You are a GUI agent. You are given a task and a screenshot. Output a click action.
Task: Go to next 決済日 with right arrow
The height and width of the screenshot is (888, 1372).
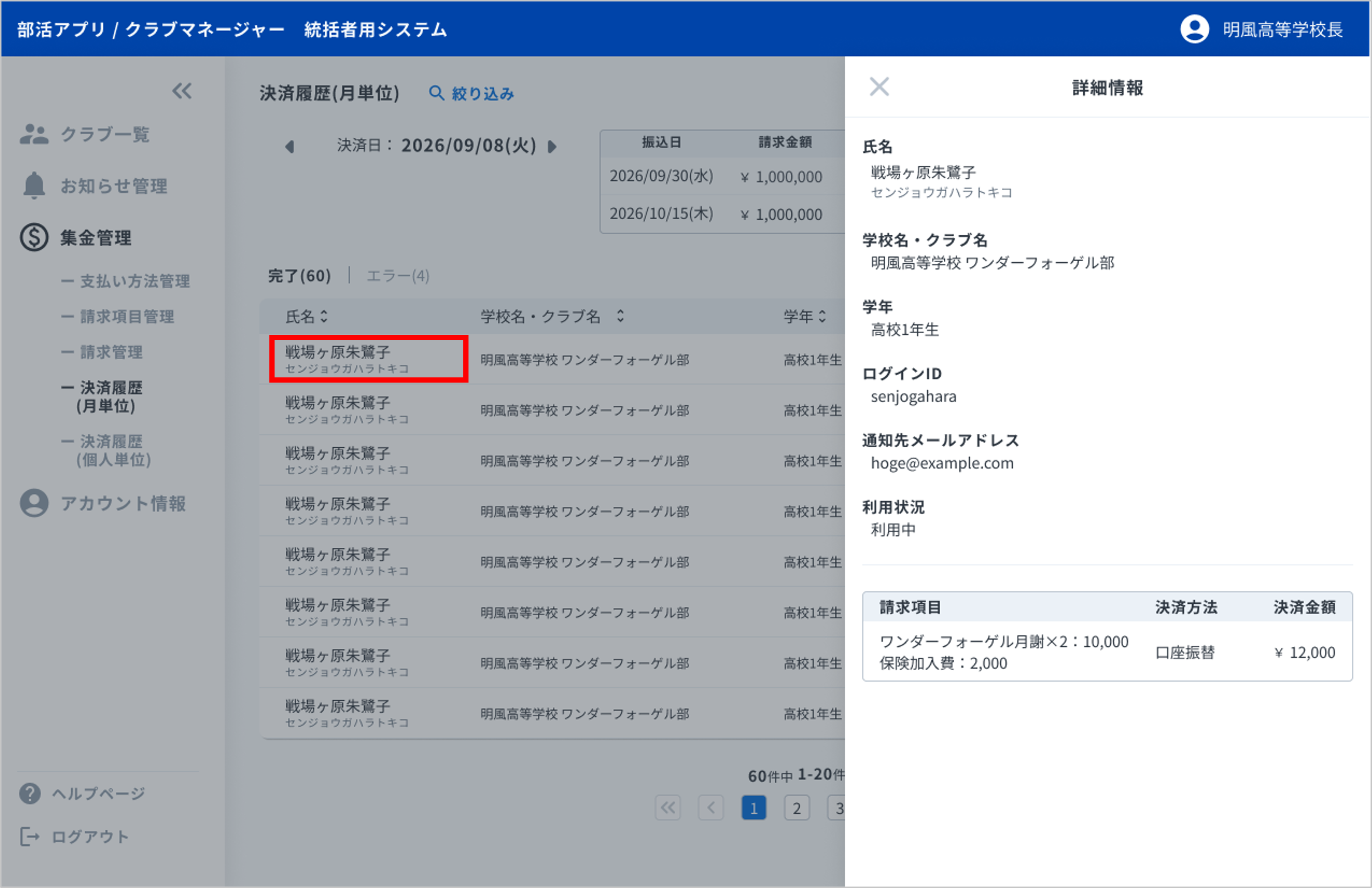pyautogui.click(x=552, y=146)
